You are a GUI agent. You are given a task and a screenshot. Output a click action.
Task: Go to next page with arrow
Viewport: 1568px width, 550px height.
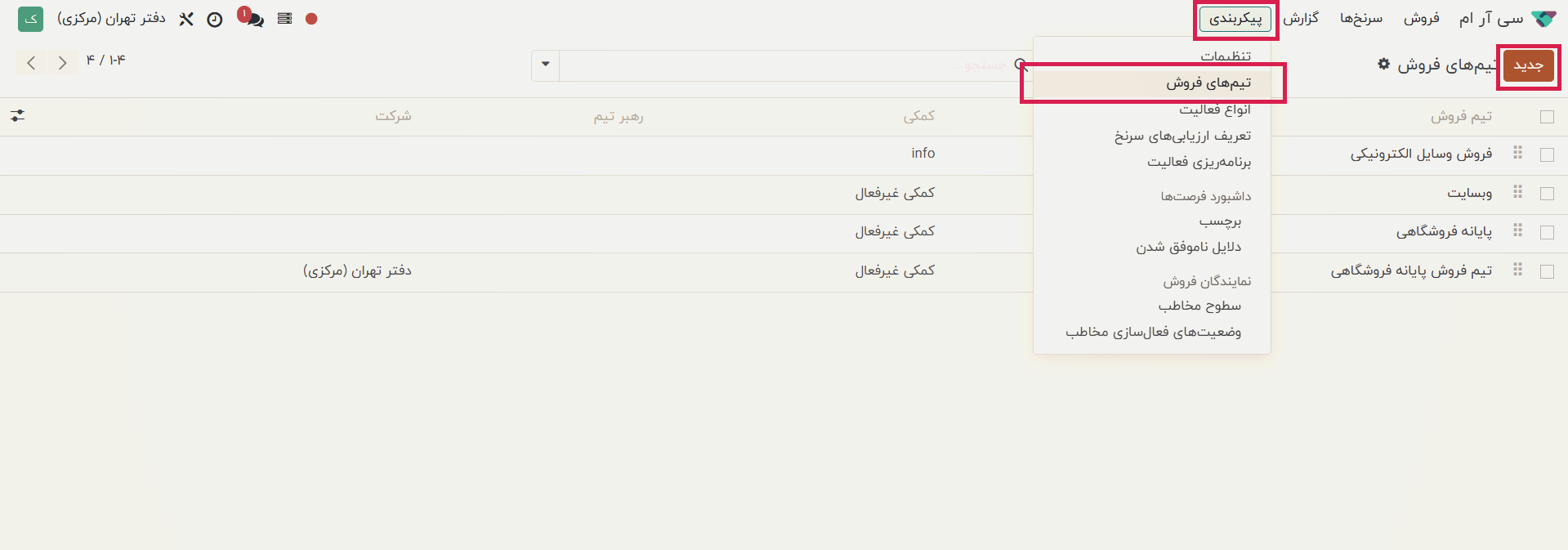(x=62, y=63)
